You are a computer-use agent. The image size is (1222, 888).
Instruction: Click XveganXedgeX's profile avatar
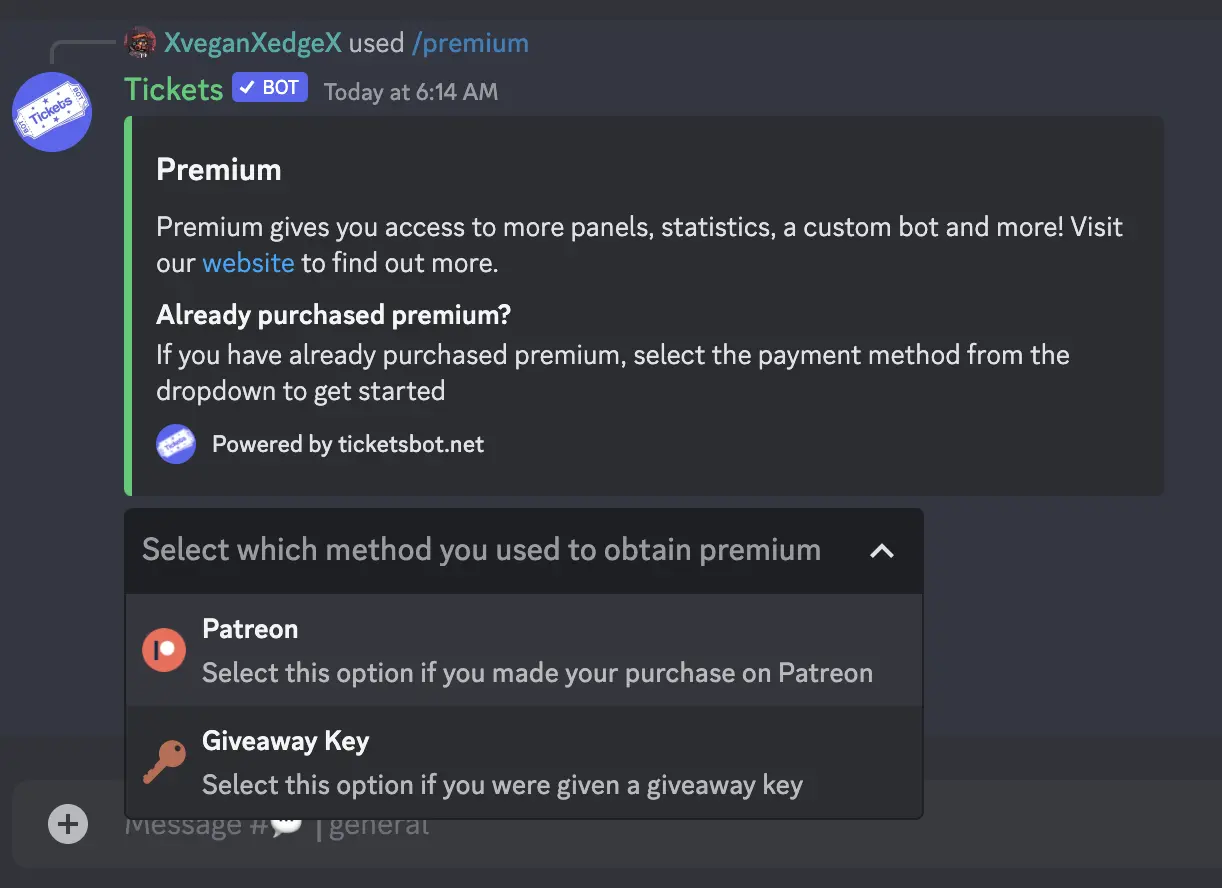[x=140, y=42]
